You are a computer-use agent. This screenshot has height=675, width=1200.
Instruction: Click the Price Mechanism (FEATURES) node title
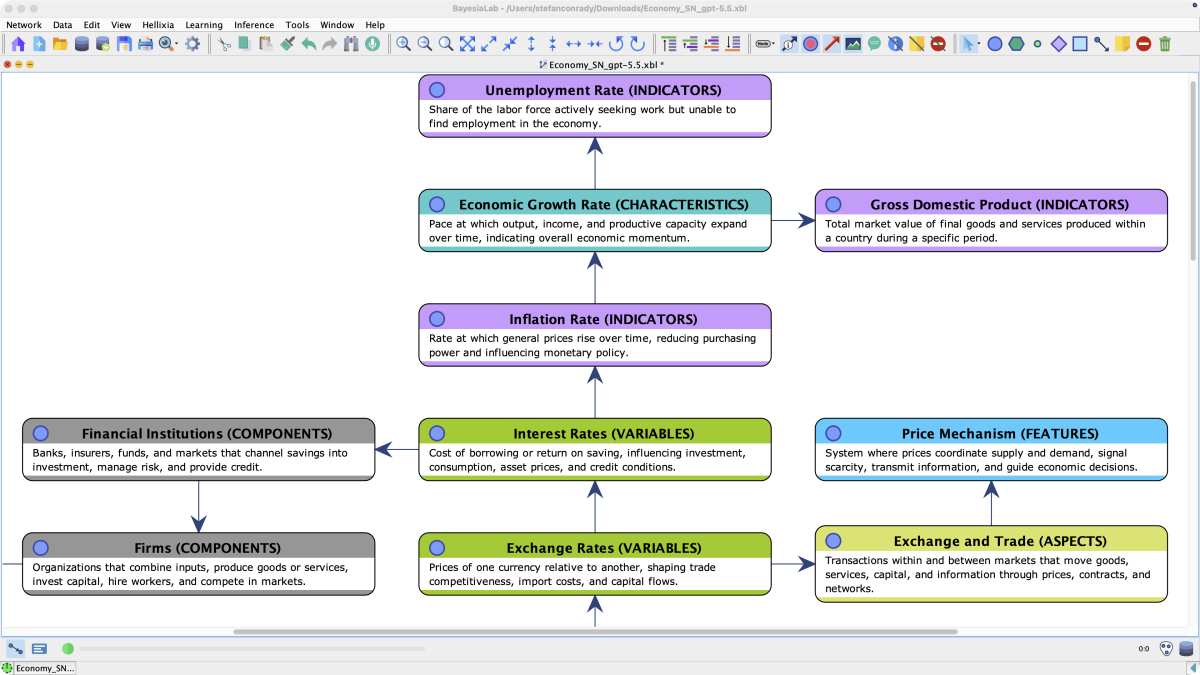click(x=1000, y=434)
